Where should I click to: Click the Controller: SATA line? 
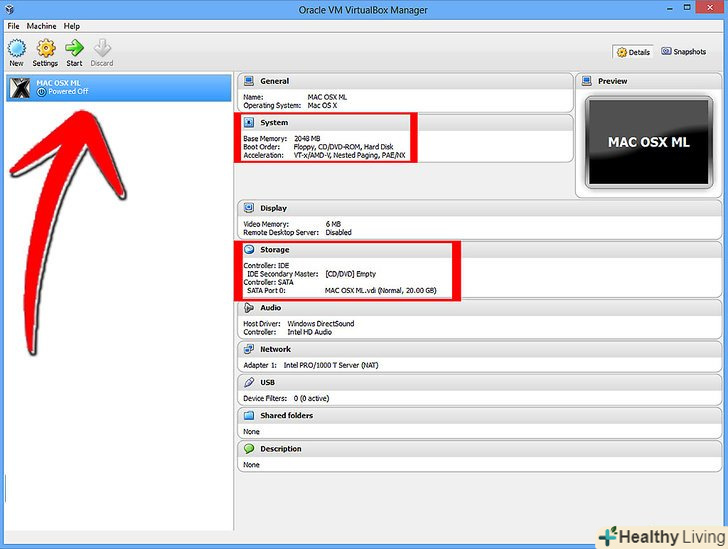(268, 282)
